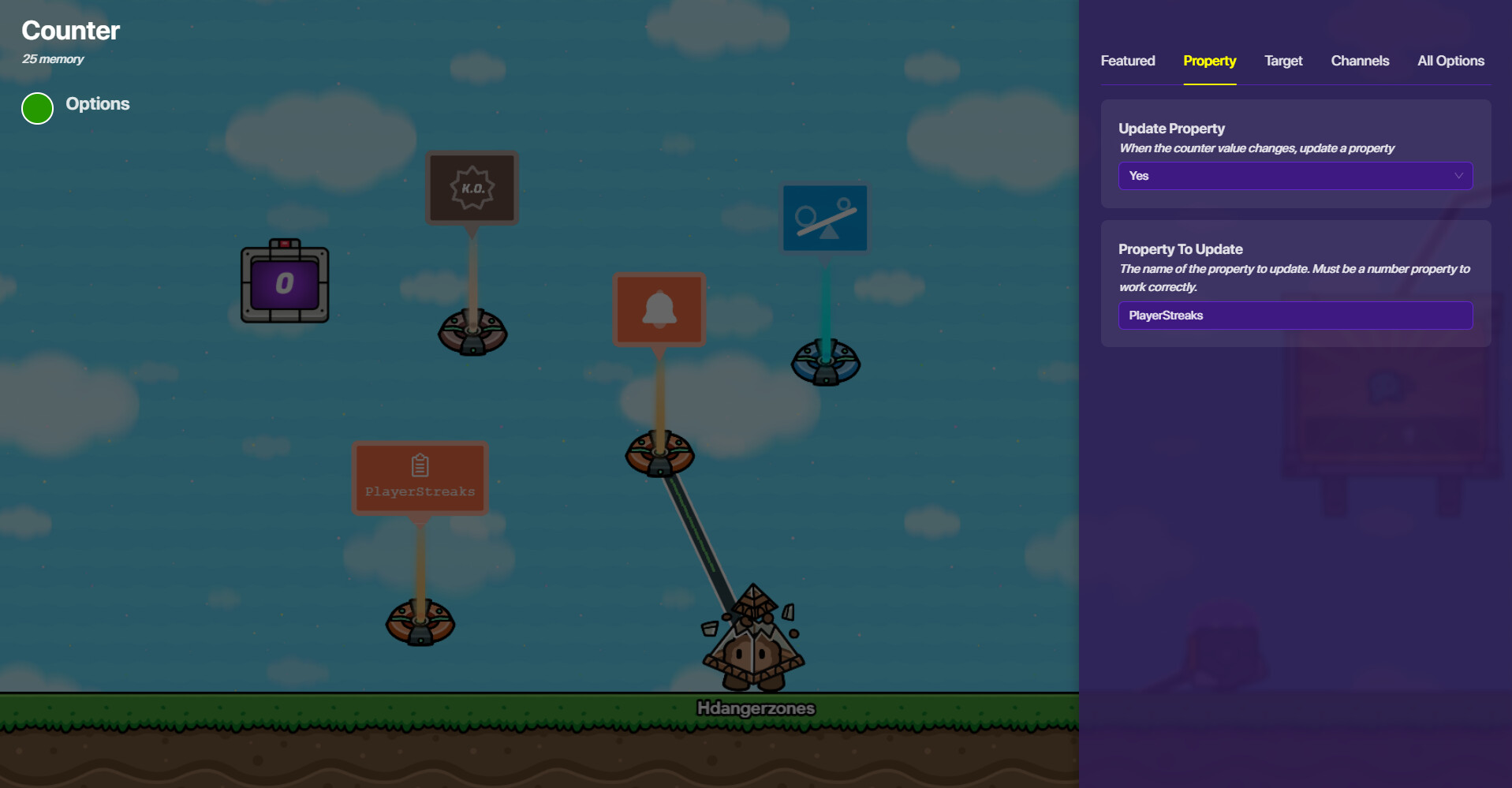Screen dimensions: 1512x788
Task: Open the Target tab
Action: pos(1282,61)
